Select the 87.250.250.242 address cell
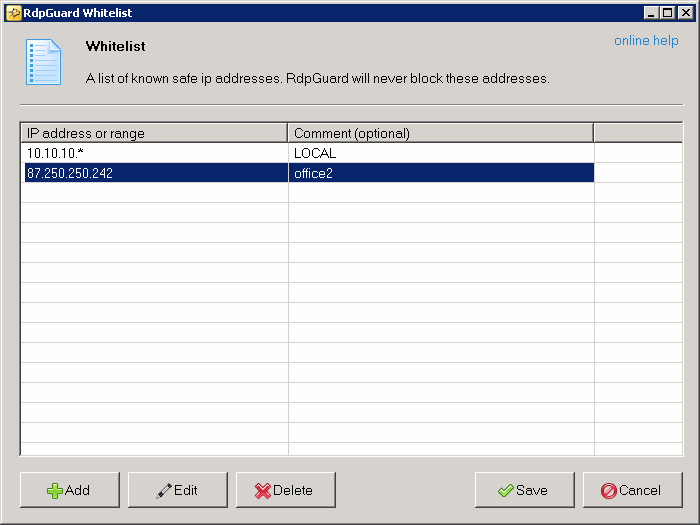 (154, 173)
